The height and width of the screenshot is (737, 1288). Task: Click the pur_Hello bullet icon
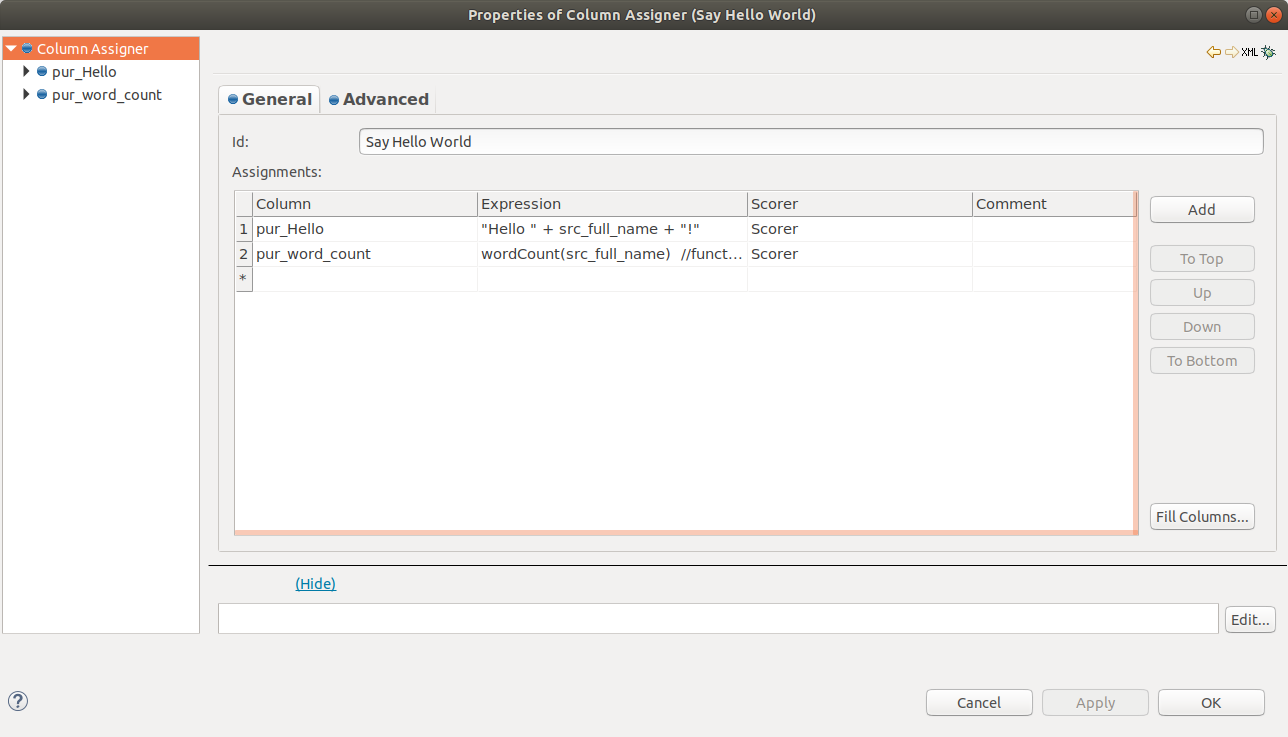pyautogui.click(x=42, y=71)
